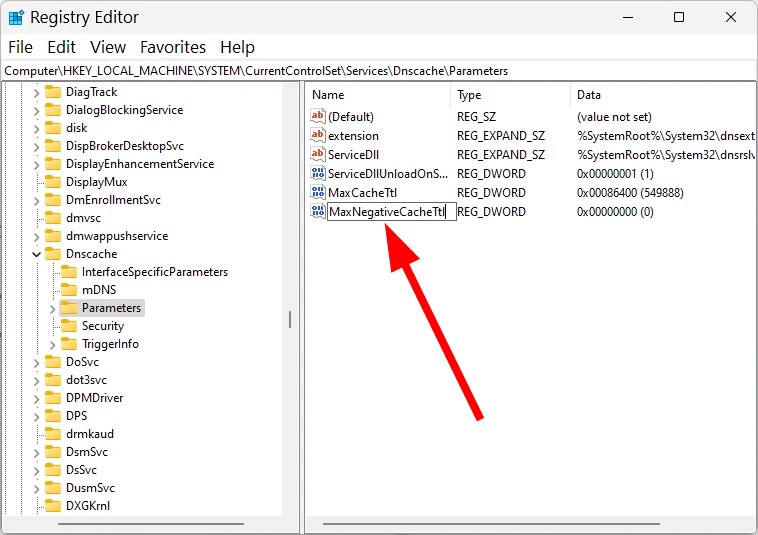
Task: Select the disk folder icon
Action: pos(53,128)
